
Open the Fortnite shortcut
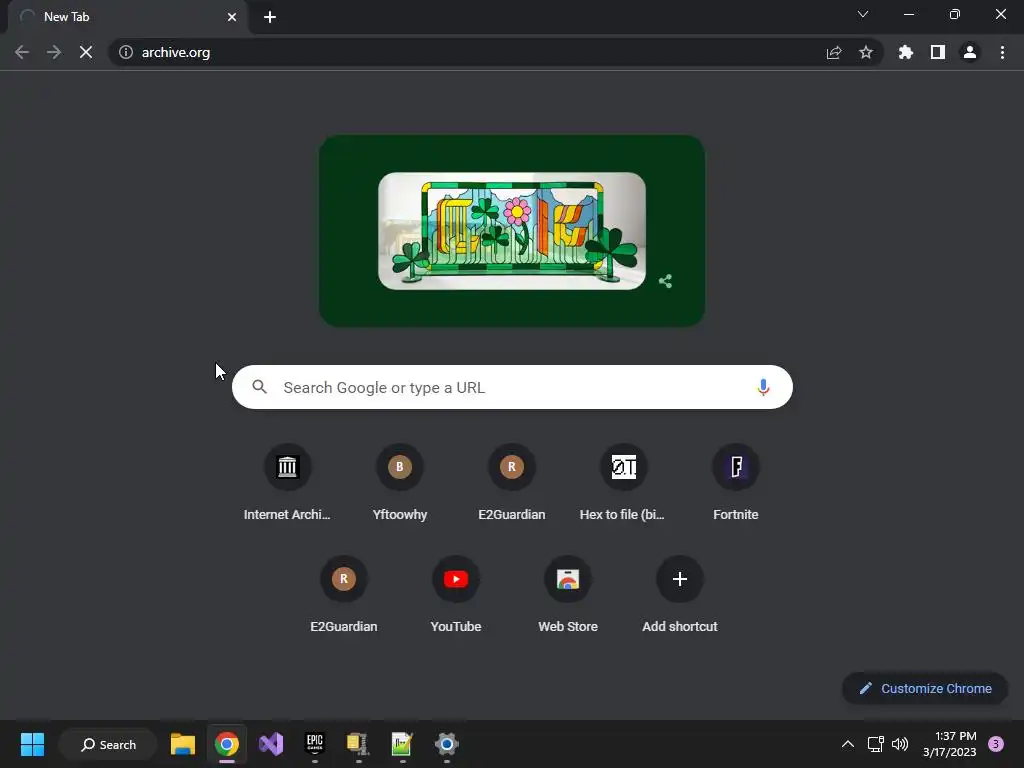click(x=736, y=483)
